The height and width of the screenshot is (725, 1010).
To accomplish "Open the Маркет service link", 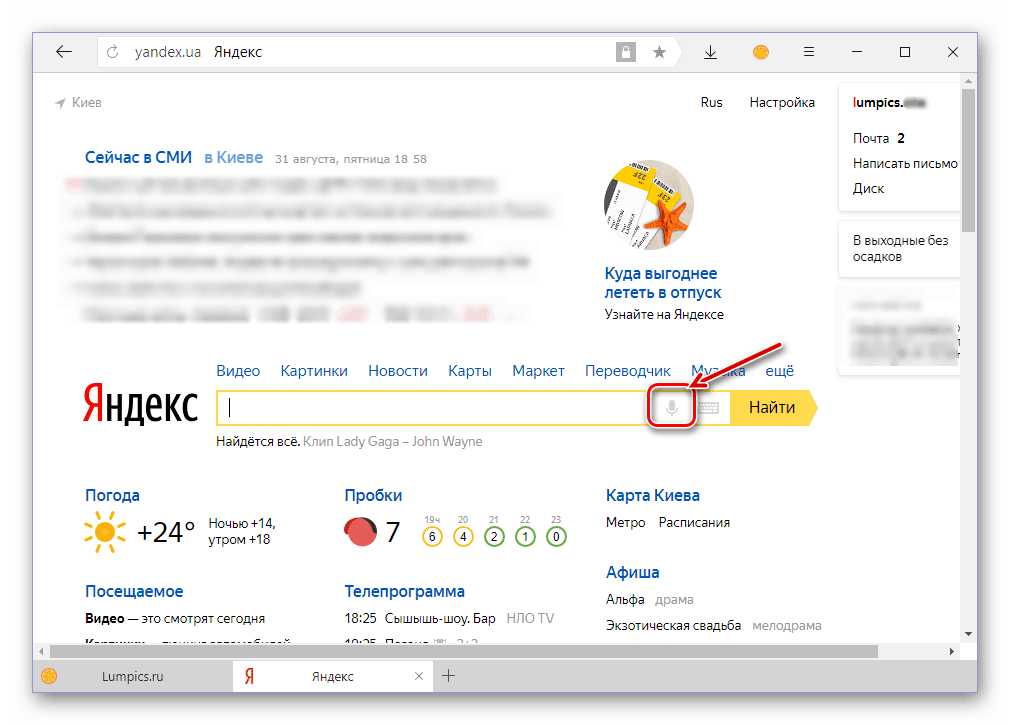I will tap(538, 371).
